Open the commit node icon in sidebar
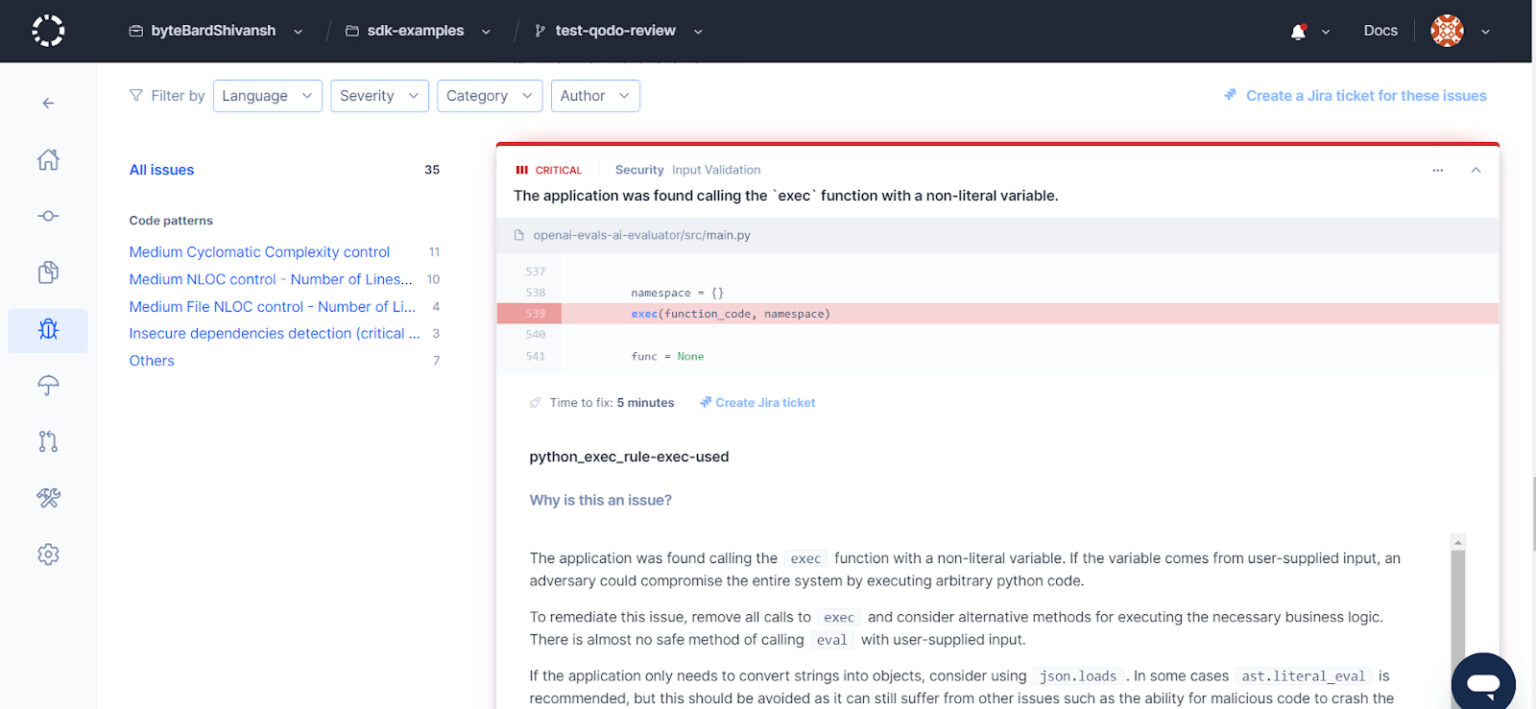 [47, 215]
